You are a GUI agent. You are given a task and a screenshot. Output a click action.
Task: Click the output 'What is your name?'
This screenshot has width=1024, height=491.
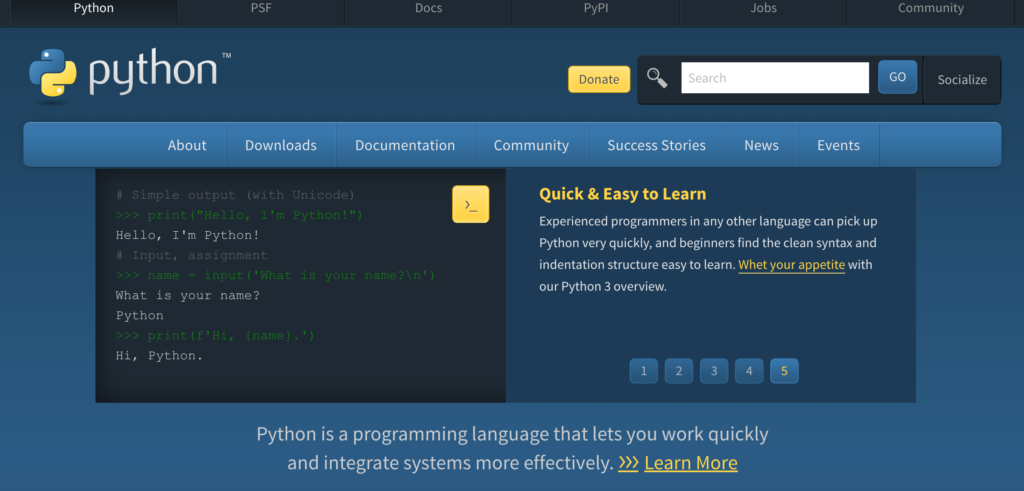point(187,295)
